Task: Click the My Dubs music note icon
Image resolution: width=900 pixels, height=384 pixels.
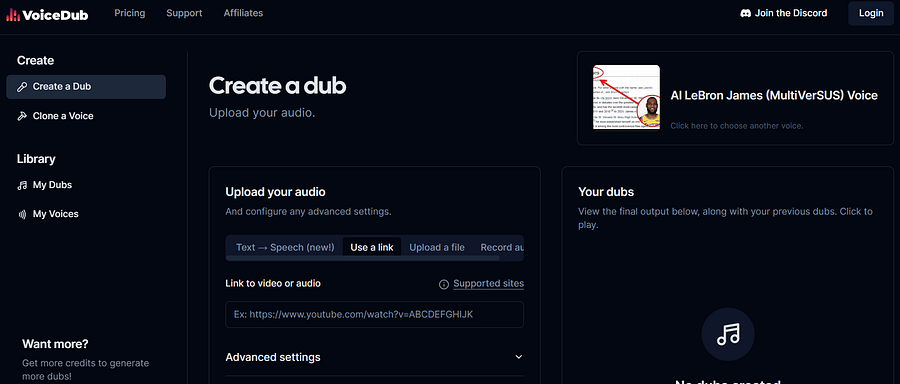Action: (22, 185)
